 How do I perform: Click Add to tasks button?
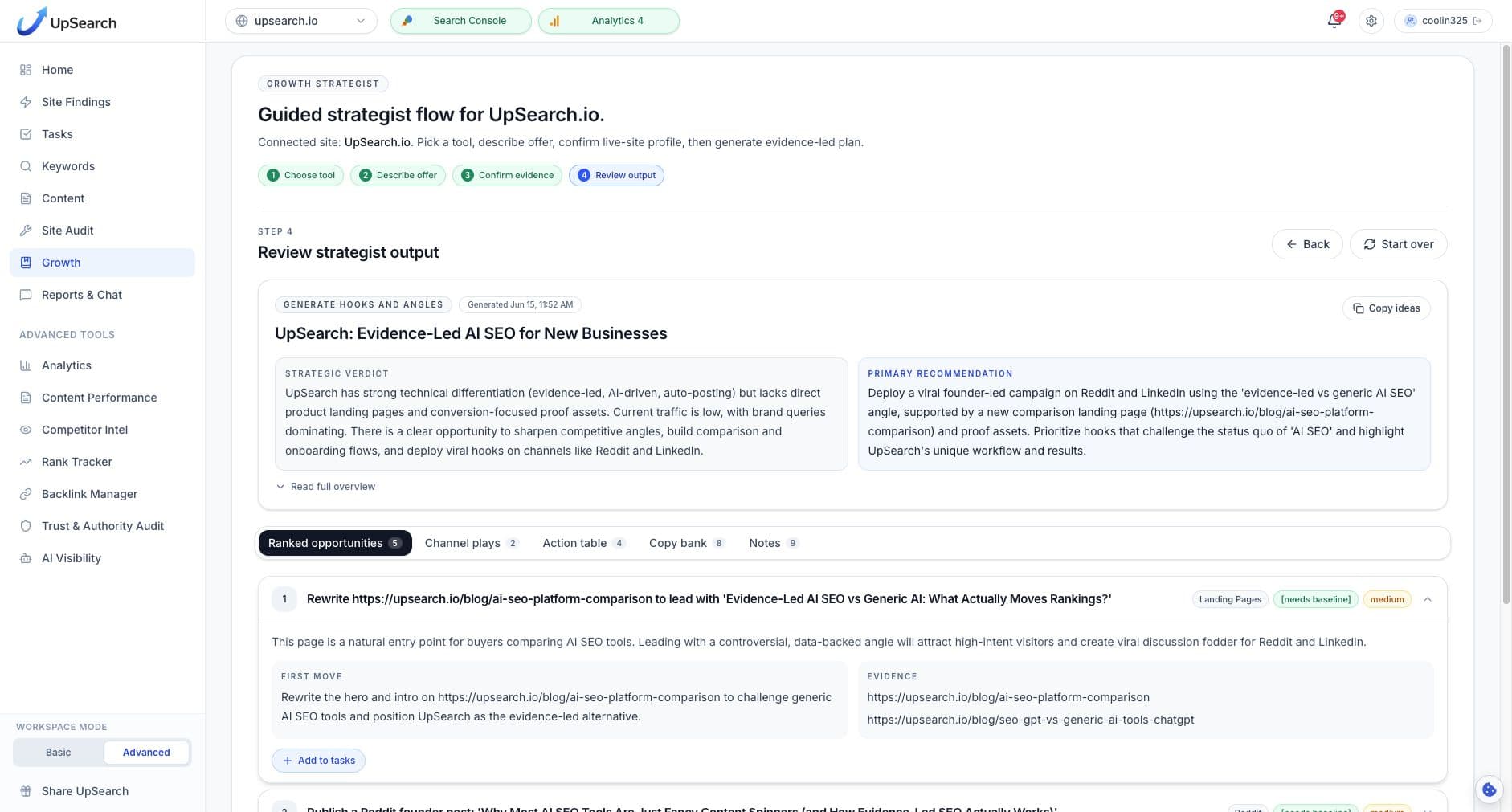click(318, 761)
